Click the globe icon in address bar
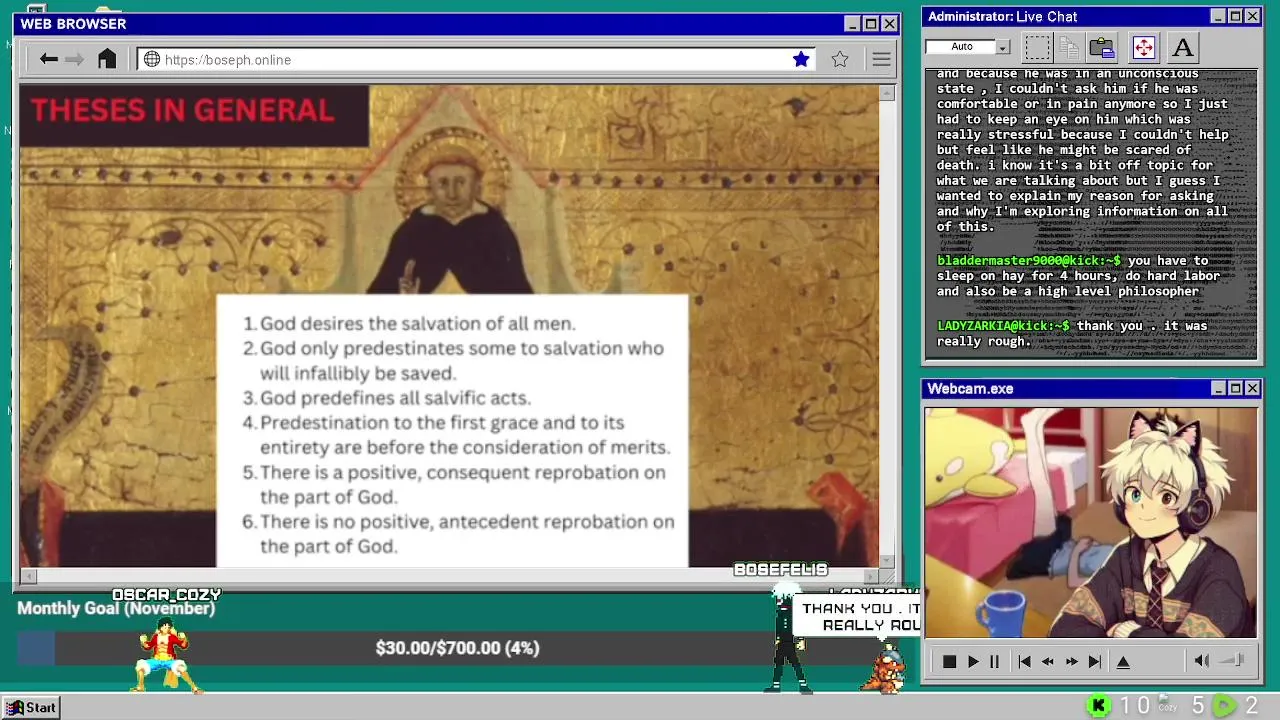Image resolution: width=1280 pixels, height=720 pixels. (x=152, y=60)
